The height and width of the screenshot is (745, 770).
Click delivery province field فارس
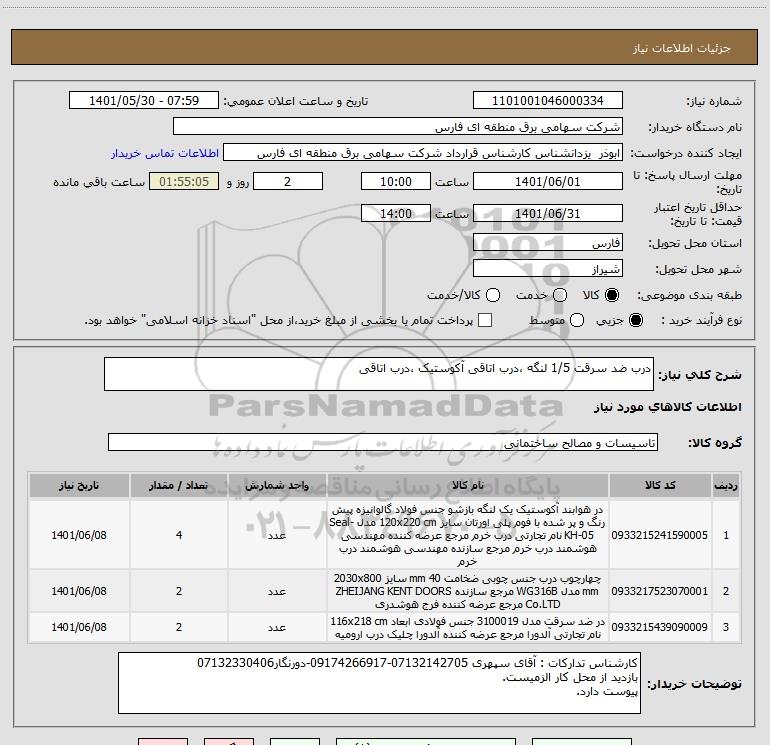548,243
